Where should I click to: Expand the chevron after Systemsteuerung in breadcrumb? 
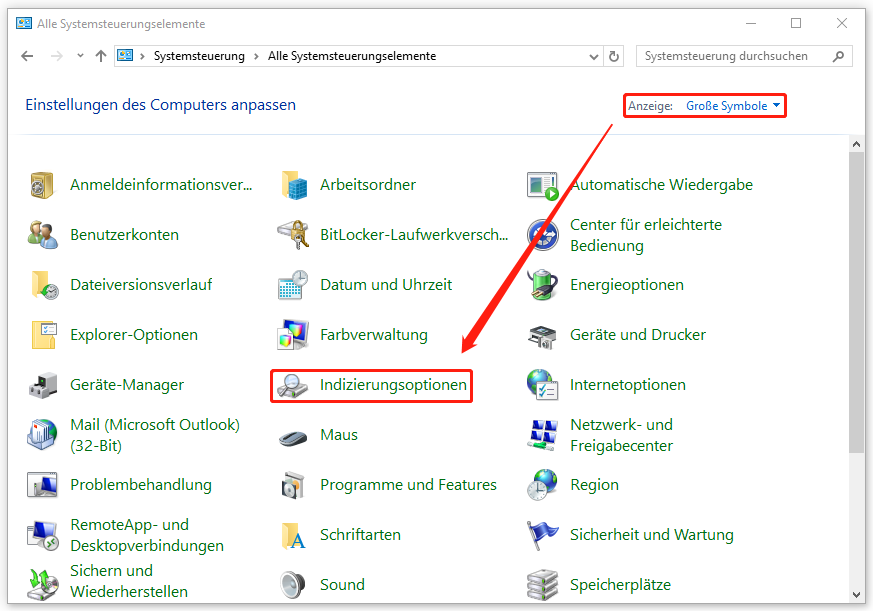tap(256, 57)
